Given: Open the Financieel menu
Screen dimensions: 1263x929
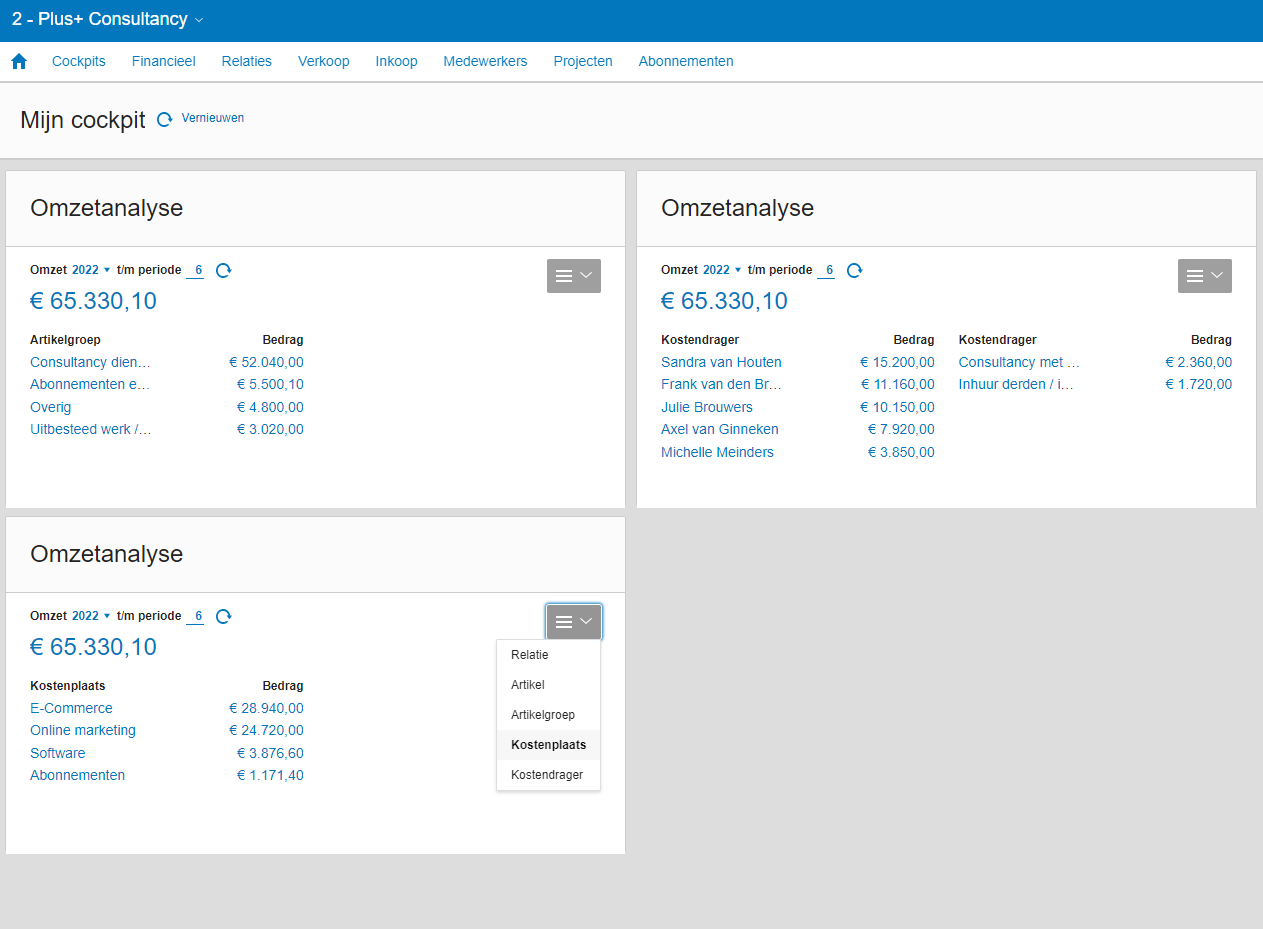Looking at the screenshot, I should coord(164,62).
